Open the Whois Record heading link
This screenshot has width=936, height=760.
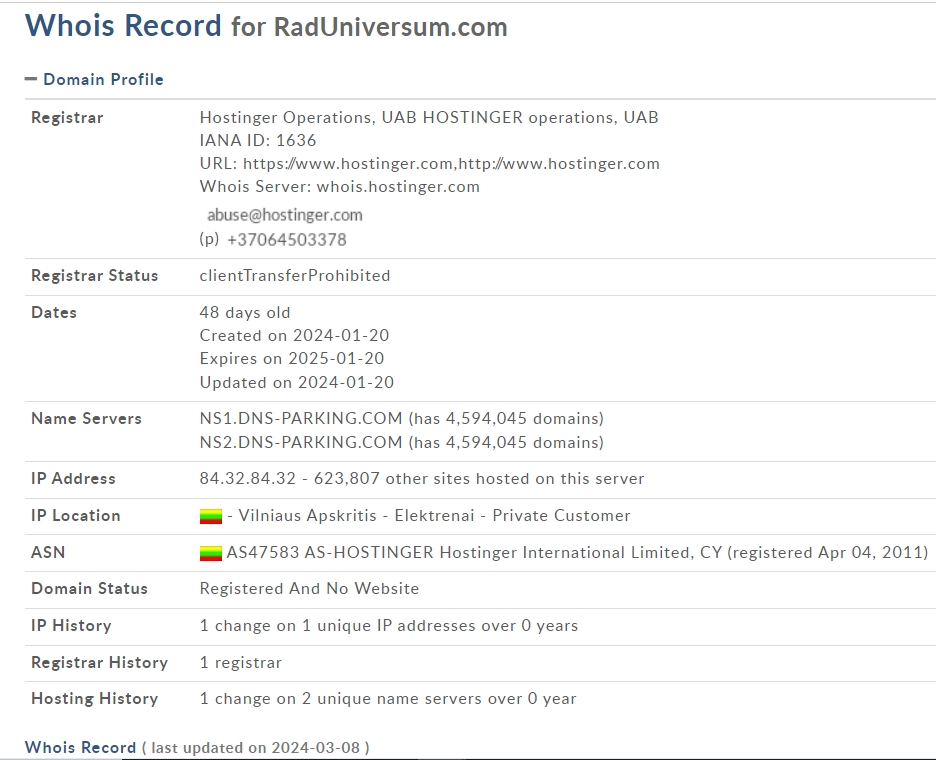[x=81, y=747]
